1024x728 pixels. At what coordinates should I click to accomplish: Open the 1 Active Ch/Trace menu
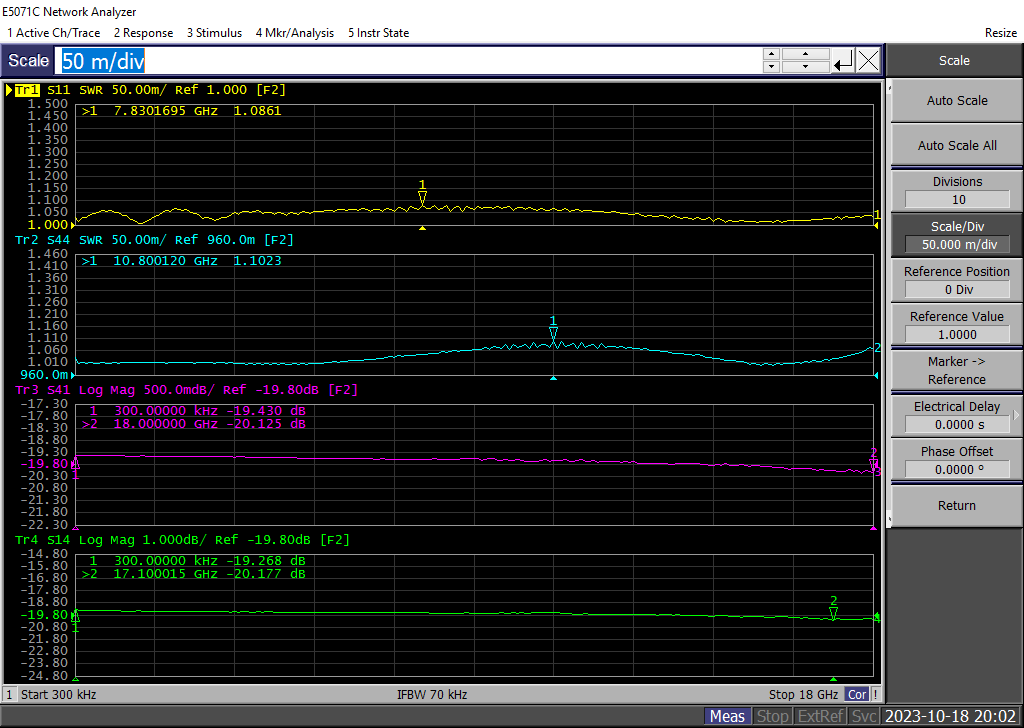coord(54,33)
